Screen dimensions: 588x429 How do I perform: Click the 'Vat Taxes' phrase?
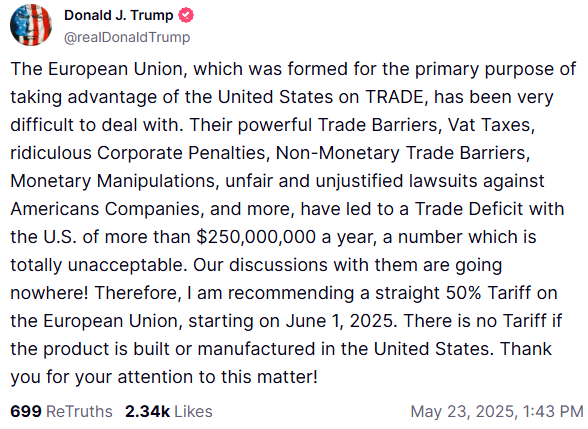(491, 125)
